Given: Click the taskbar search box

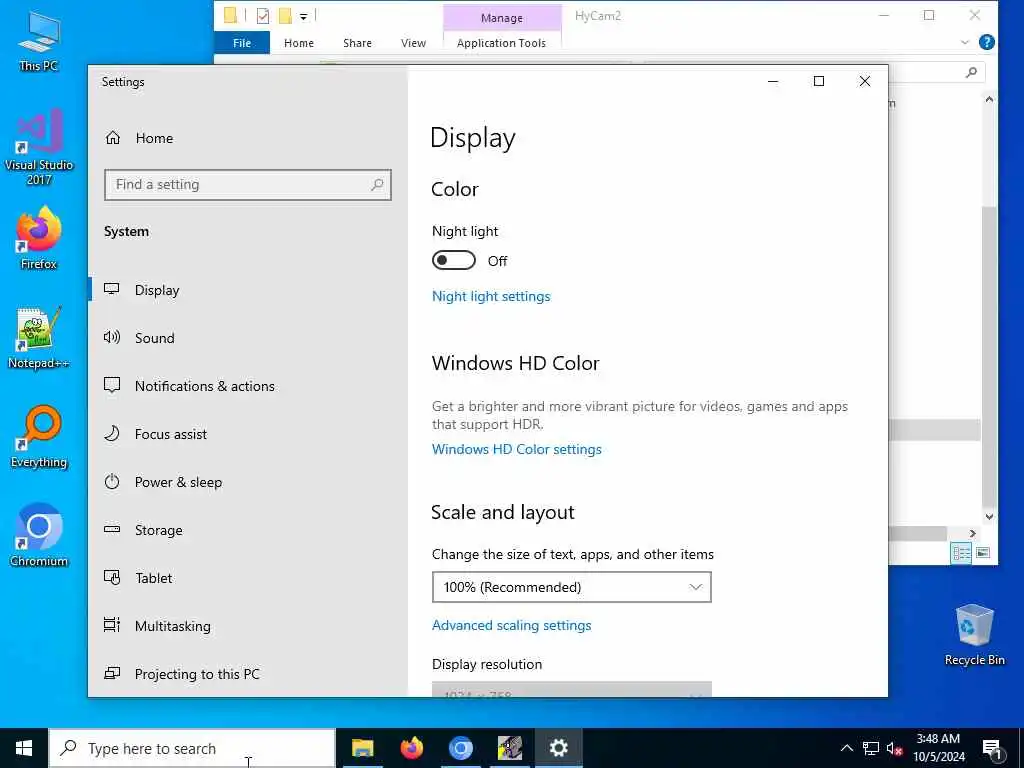Looking at the screenshot, I should [192, 748].
